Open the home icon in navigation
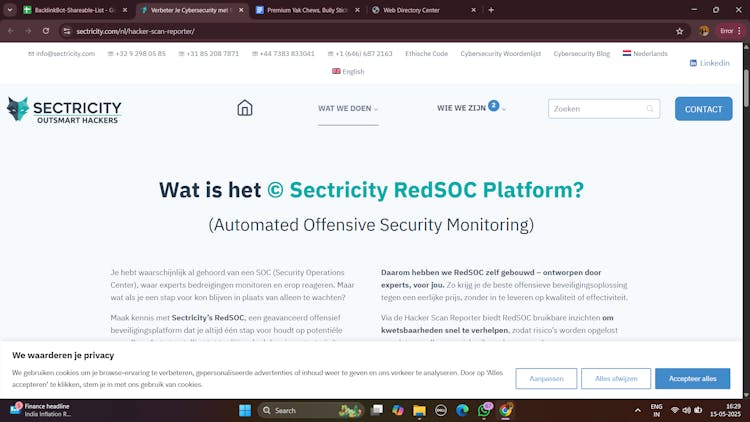This screenshot has height=422, width=750. click(x=244, y=108)
